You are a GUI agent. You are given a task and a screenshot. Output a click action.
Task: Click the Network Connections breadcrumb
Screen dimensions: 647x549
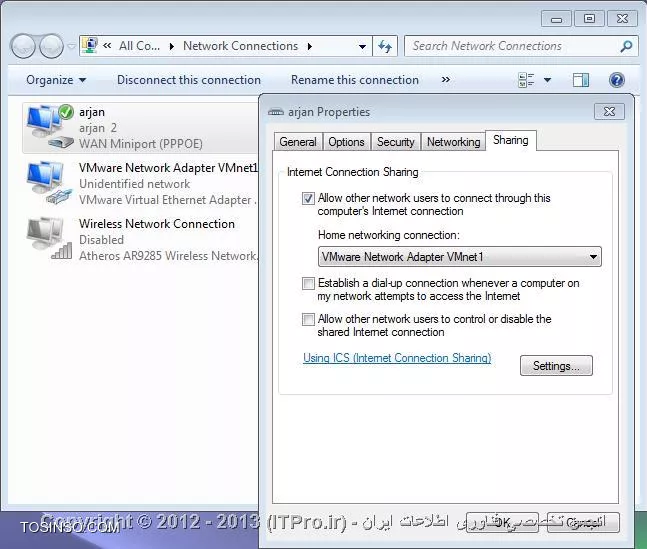tap(240, 46)
